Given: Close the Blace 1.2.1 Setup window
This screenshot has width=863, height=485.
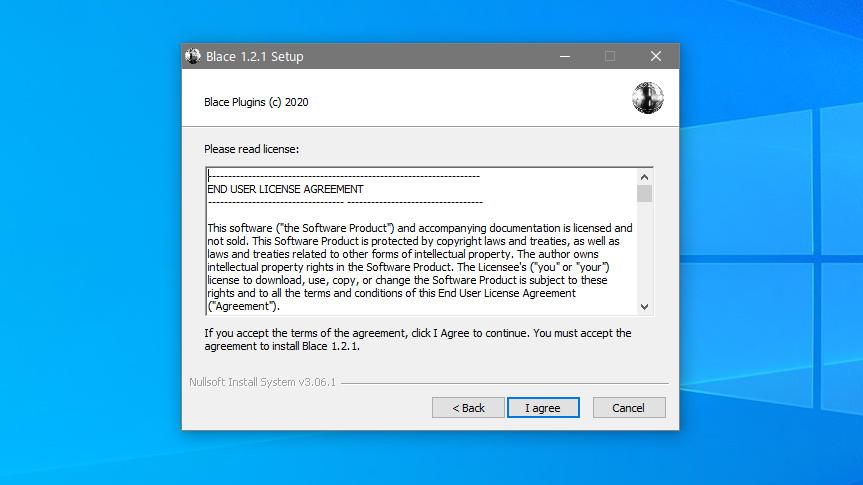Looking at the screenshot, I should [x=656, y=56].
